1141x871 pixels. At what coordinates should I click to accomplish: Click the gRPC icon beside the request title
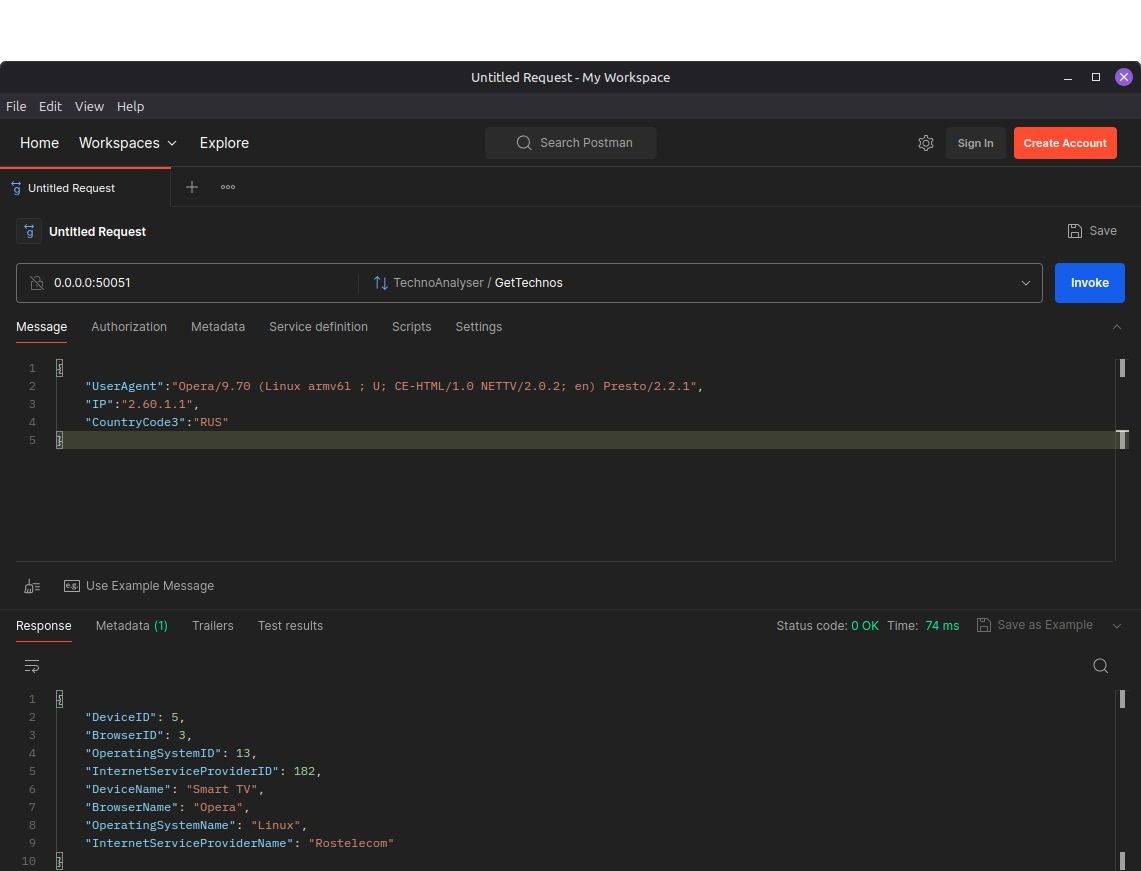30,231
